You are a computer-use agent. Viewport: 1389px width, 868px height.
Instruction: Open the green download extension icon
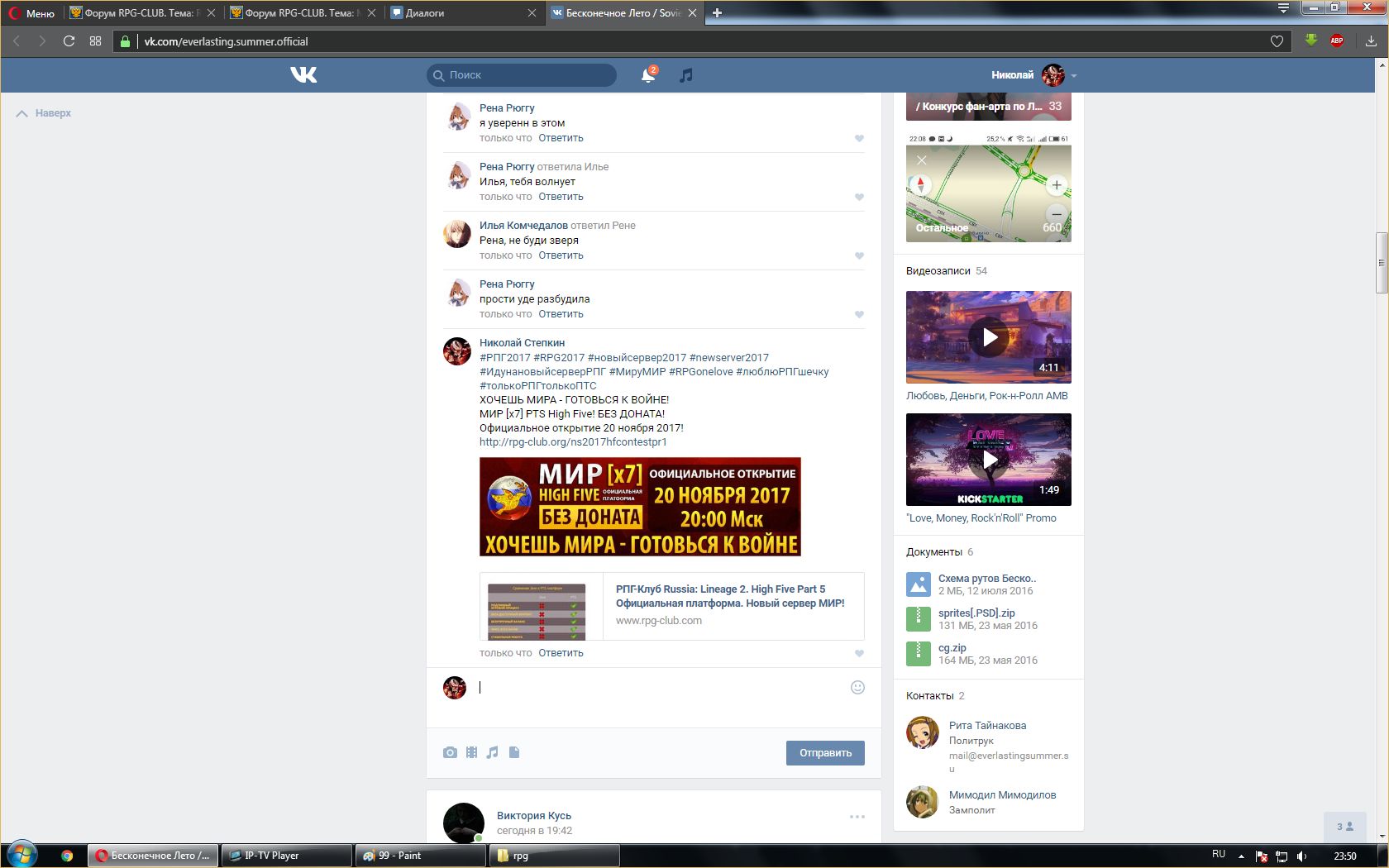[x=1310, y=40]
